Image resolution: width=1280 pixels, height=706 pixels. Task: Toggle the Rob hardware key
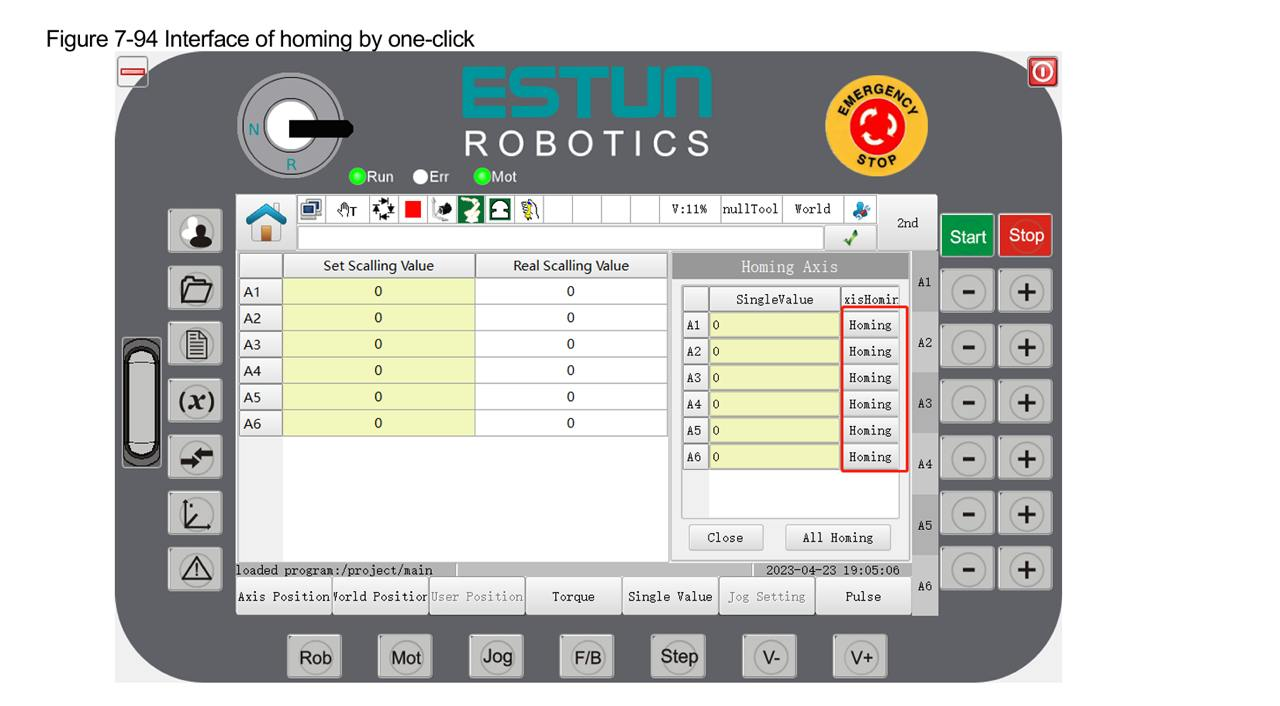[315, 657]
